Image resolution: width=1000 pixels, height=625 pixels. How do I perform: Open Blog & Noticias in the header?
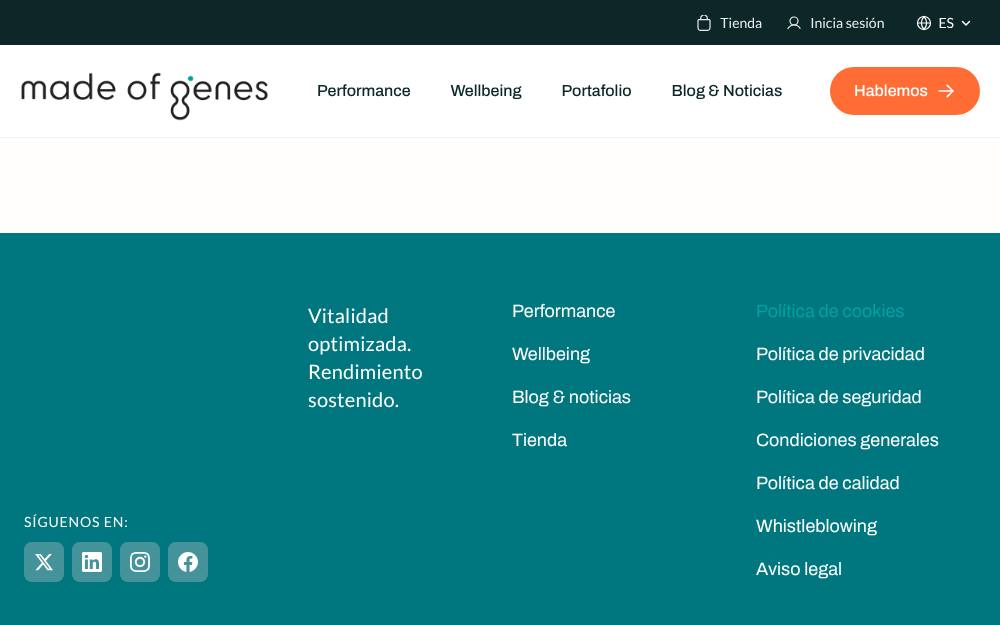tap(726, 91)
